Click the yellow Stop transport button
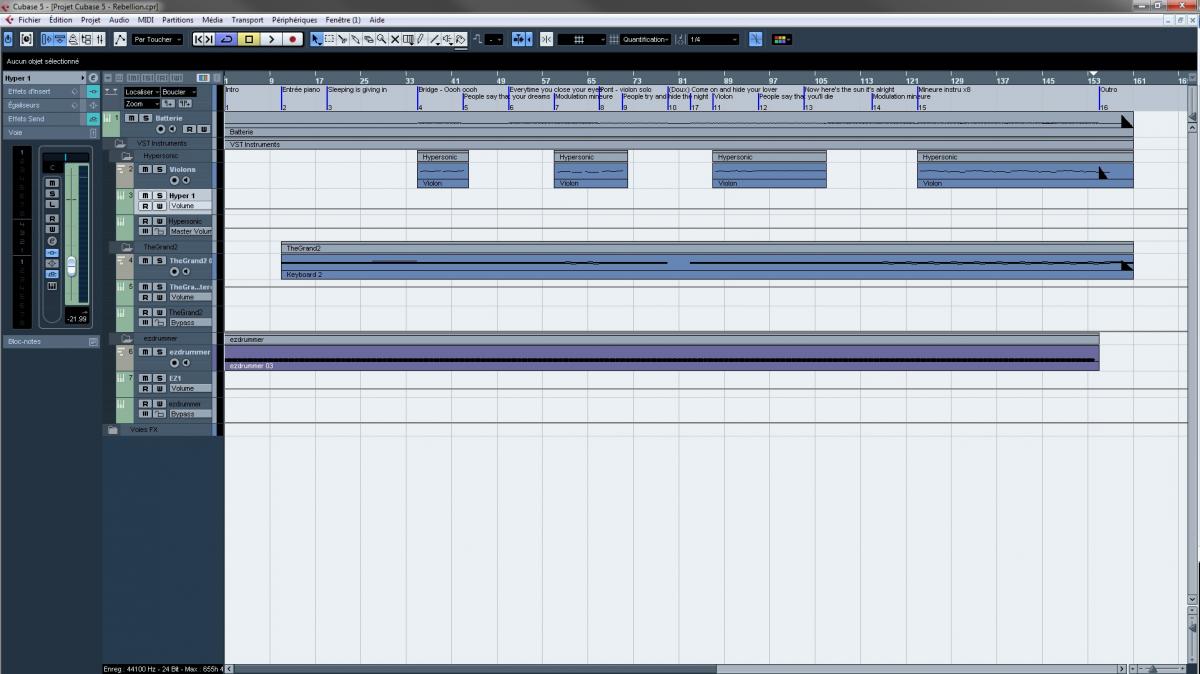The image size is (1200, 674). click(249, 39)
